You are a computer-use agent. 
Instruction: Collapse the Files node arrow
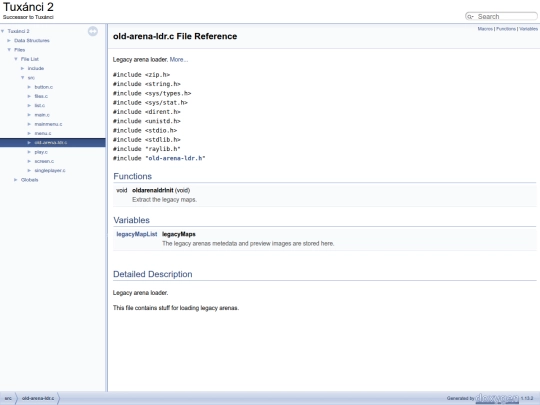tap(9, 50)
